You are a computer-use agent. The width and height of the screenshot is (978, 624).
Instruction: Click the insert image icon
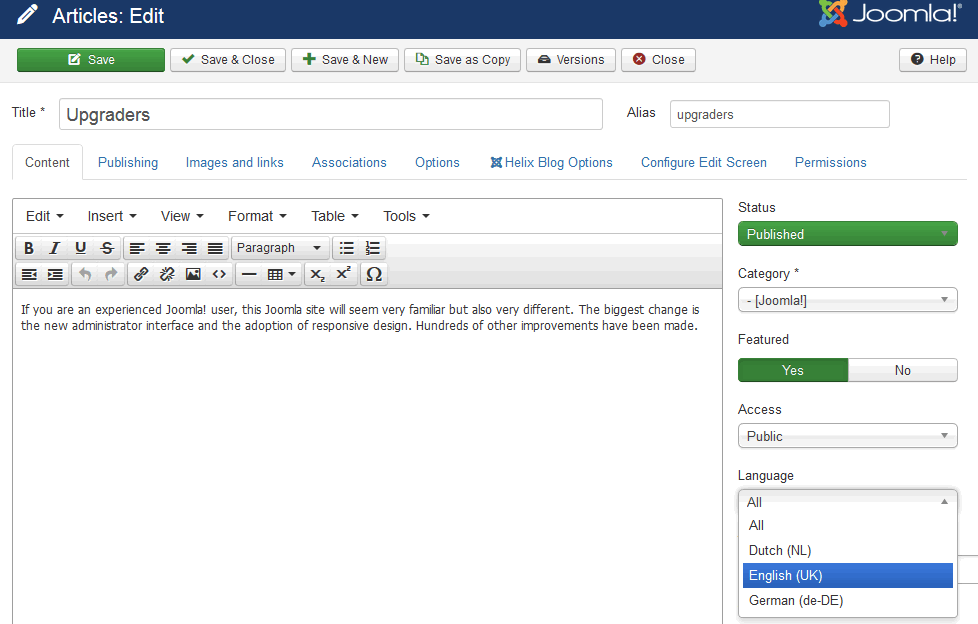coord(193,274)
